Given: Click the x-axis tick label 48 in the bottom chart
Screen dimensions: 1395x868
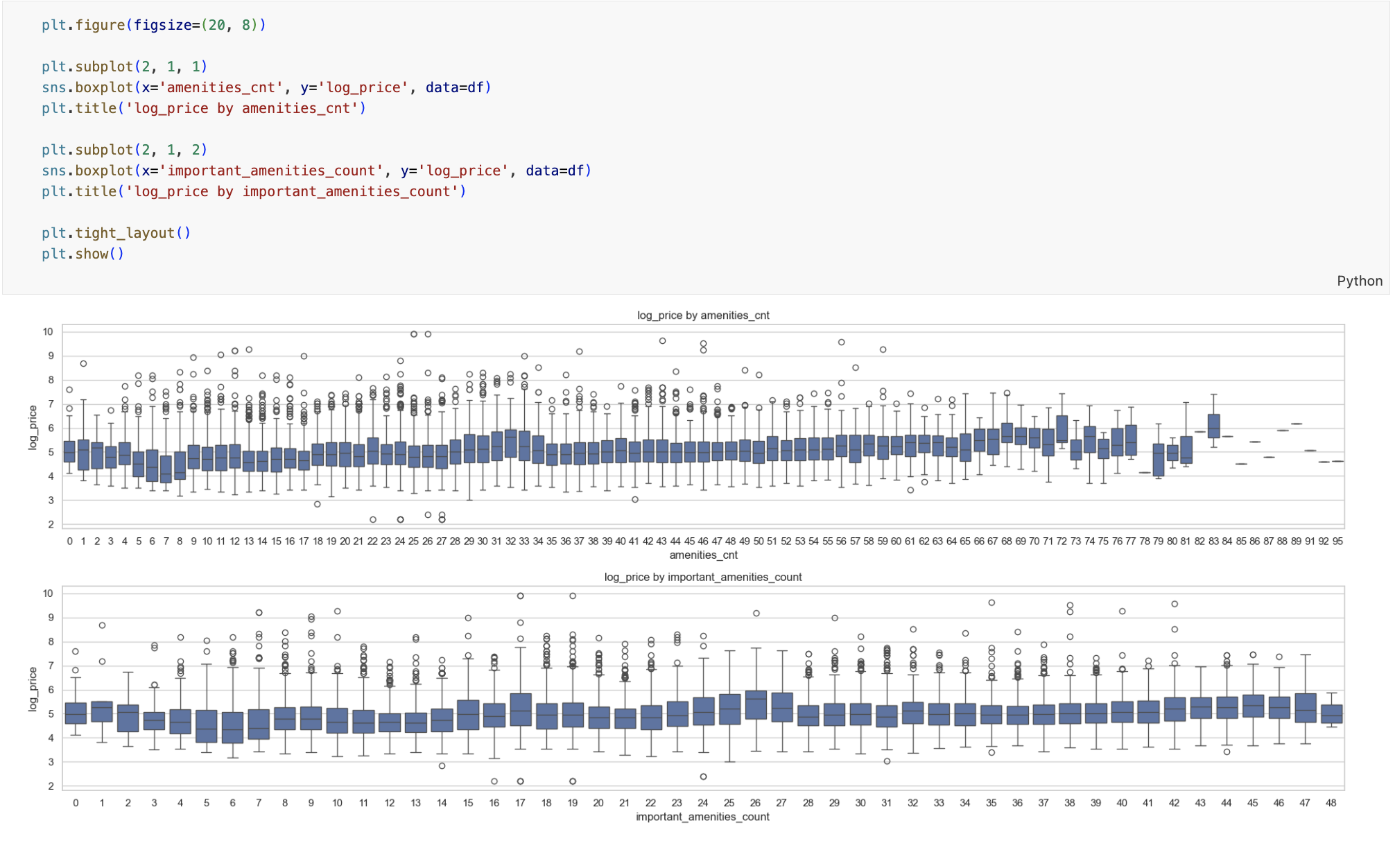Looking at the screenshot, I should click(x=1331, y=803).
